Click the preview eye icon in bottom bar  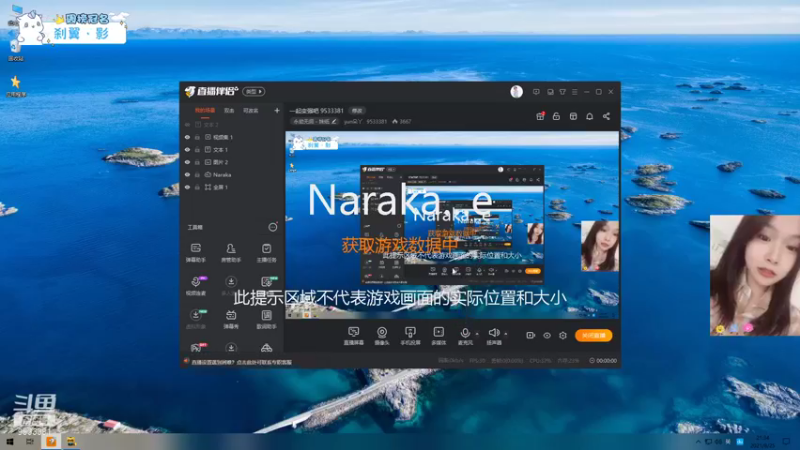coord(547,335)
